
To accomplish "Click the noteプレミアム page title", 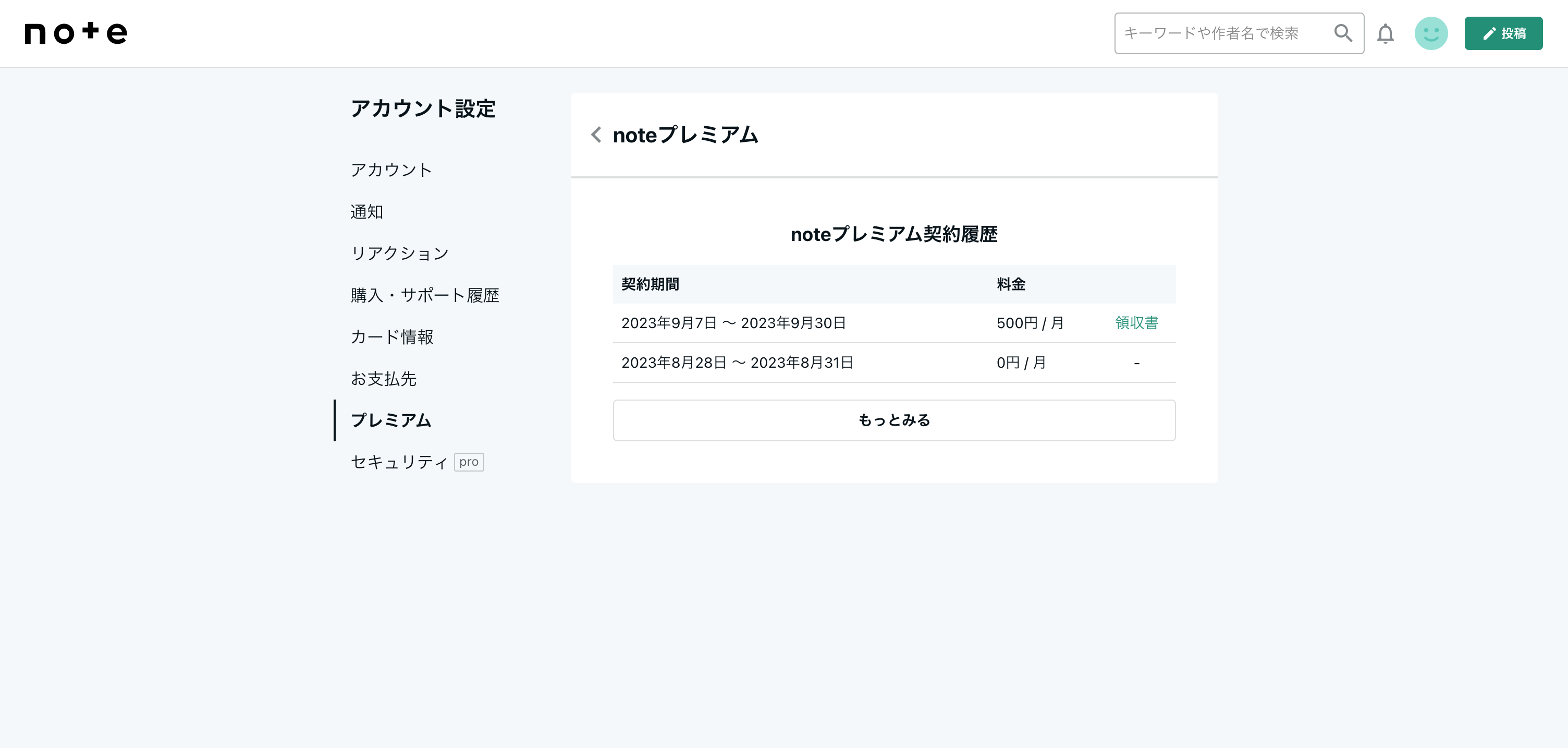I will [685, 135].
